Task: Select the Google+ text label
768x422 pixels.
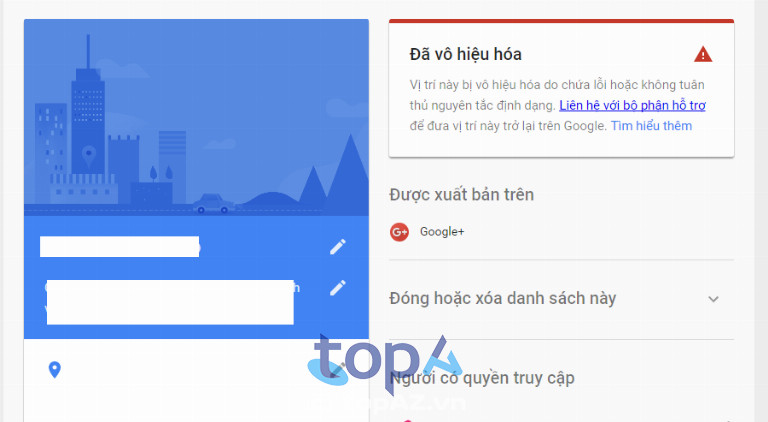Action: tap(442, 232)
